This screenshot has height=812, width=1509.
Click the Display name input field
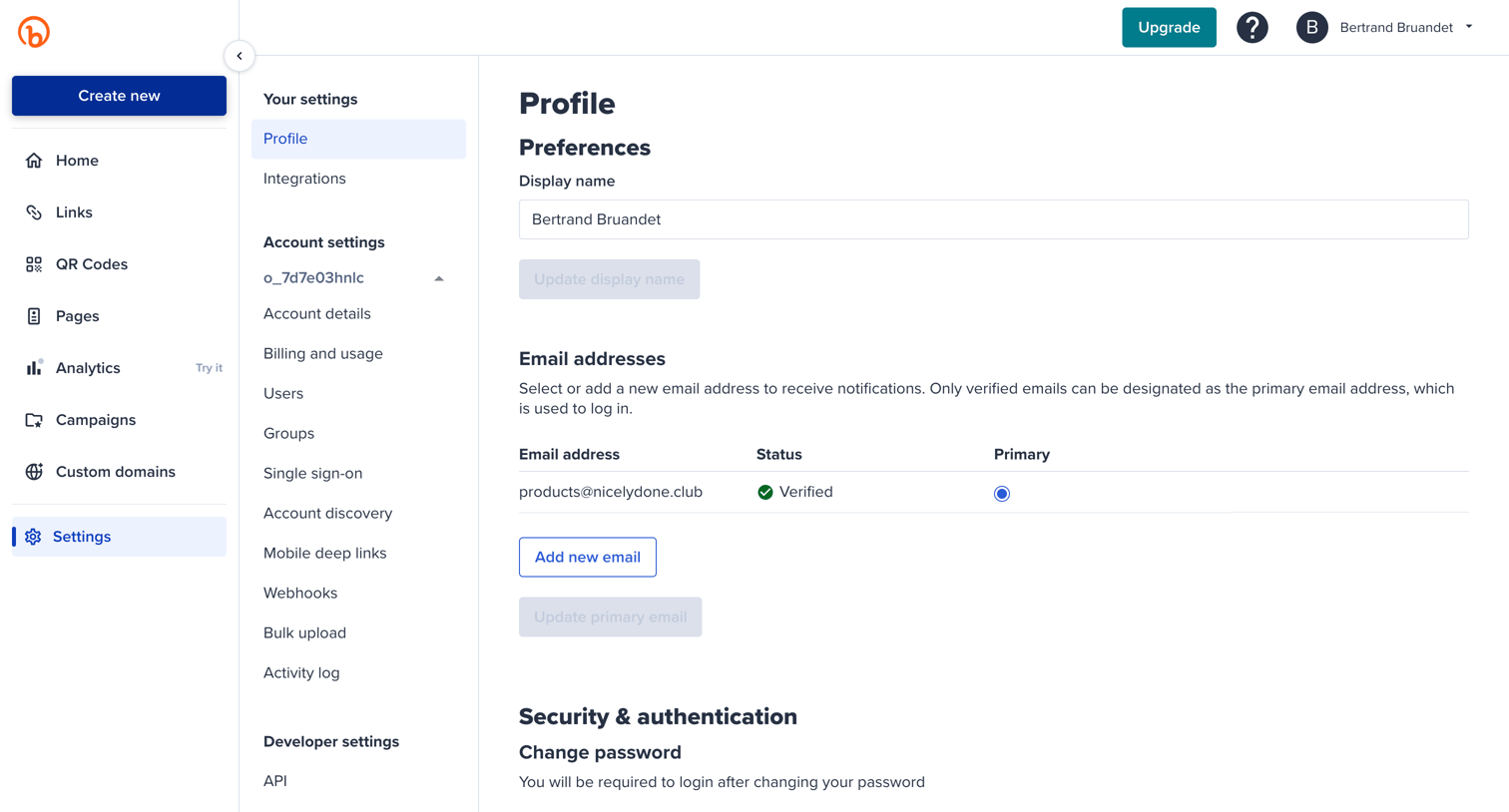(x=993, y=219)
